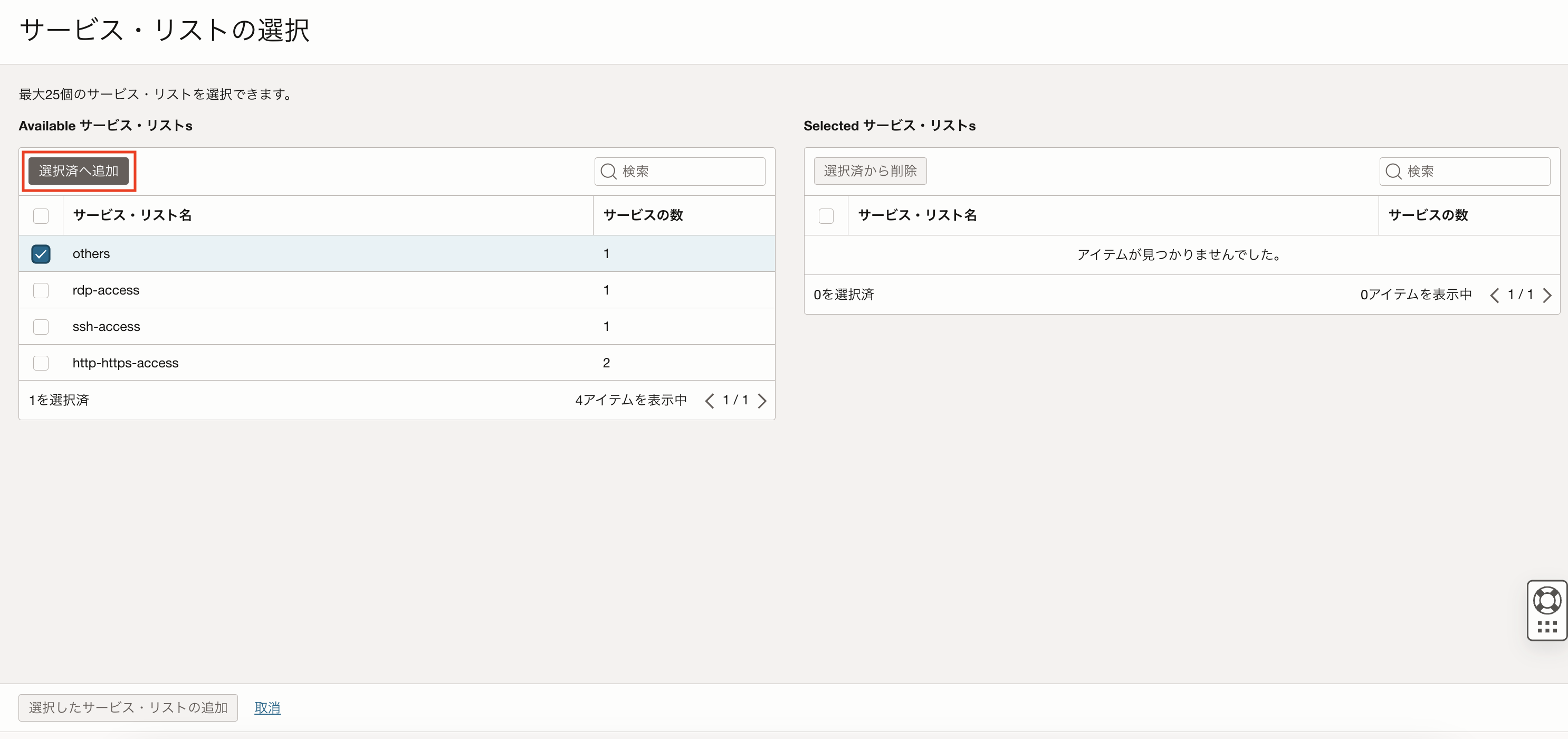1568x739 pixels.
Task: Toggle select-all checkbox in Selected list header
Action: [826, 216]
